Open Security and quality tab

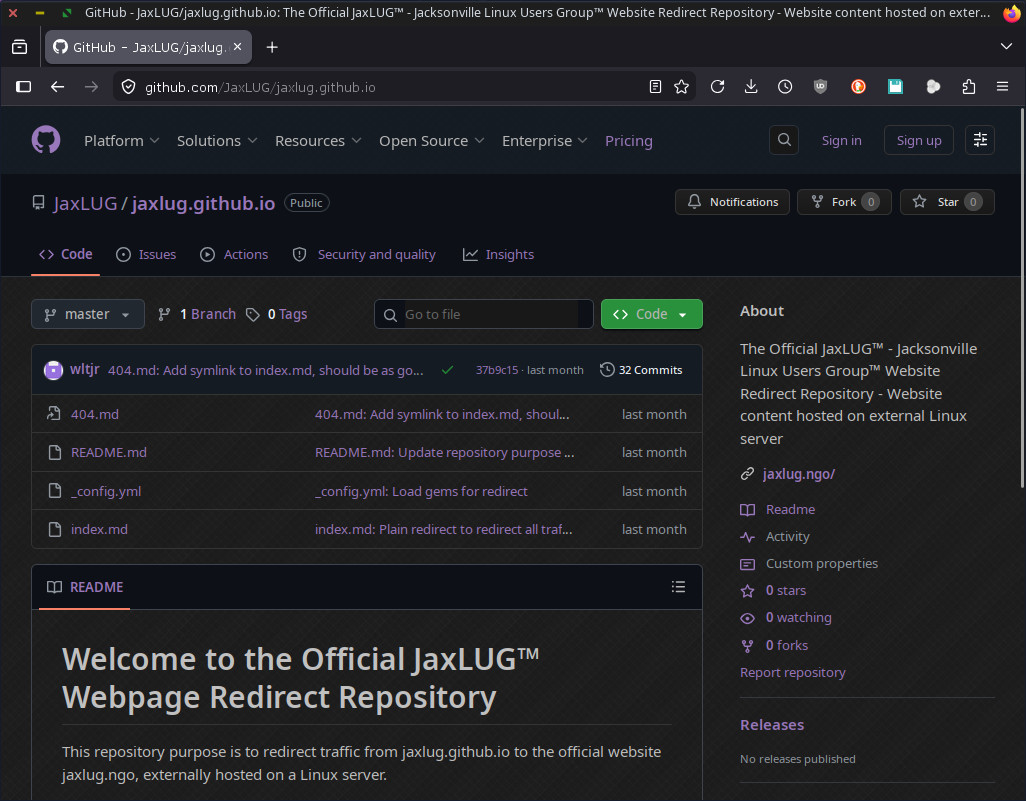pyautogui.click(x=364, y=255)
